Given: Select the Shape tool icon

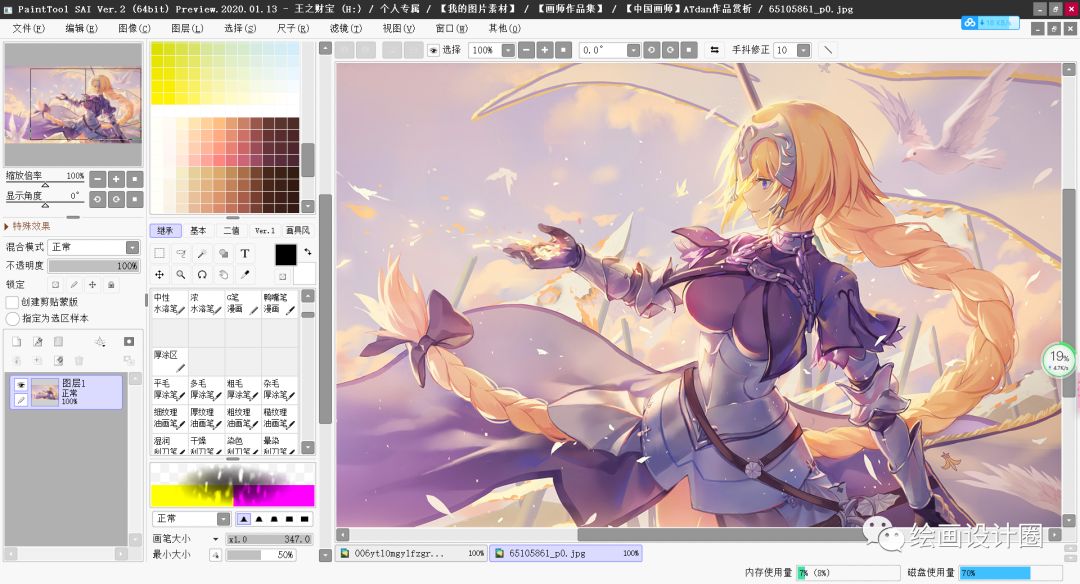Looking at the screenshot, I should point(223,253).
